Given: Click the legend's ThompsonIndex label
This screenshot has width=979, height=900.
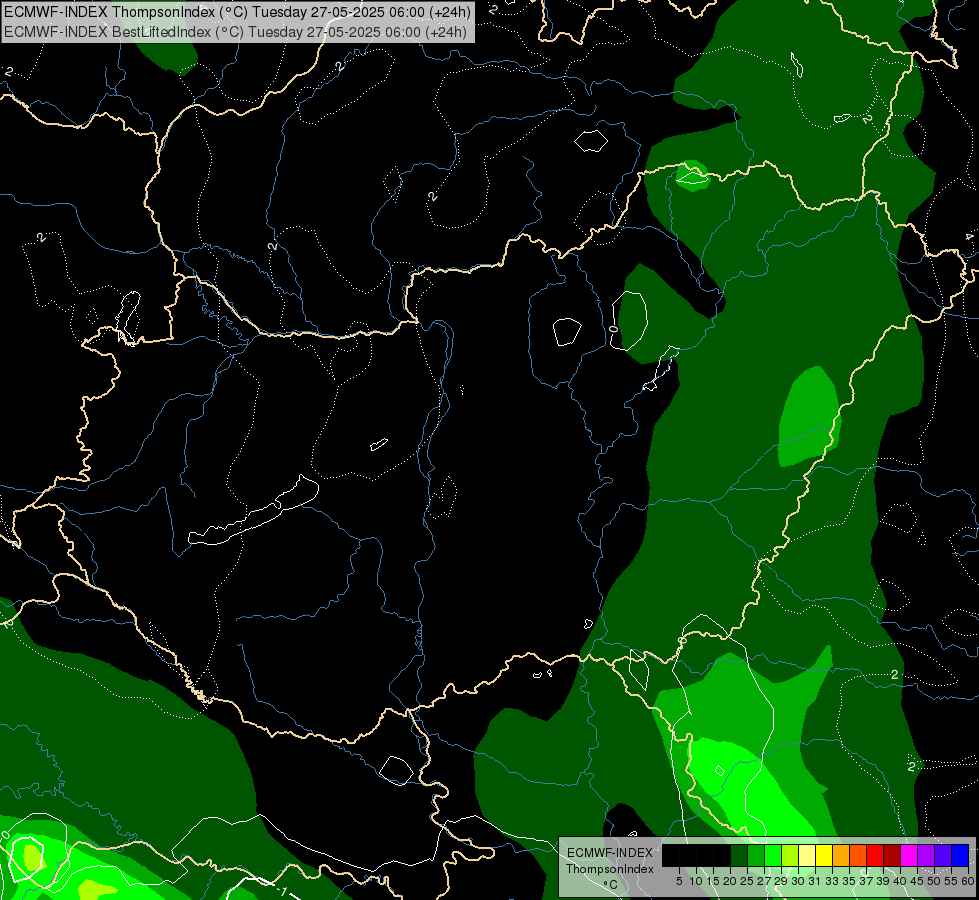Looking at the screenshot, I should [x=610, y=869].
